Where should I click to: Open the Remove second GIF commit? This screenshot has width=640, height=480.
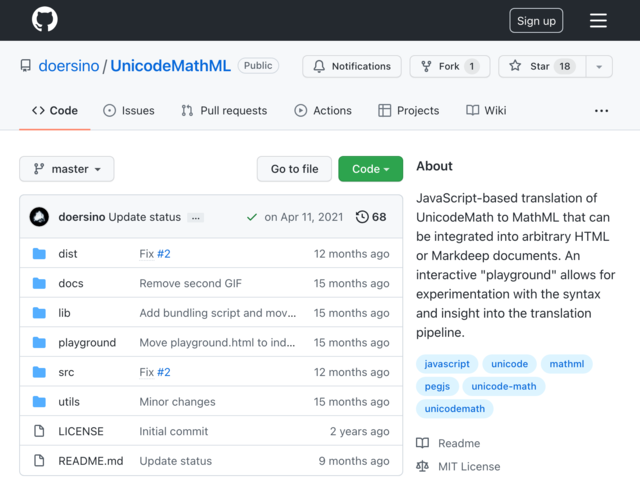[x=191, y=283]
